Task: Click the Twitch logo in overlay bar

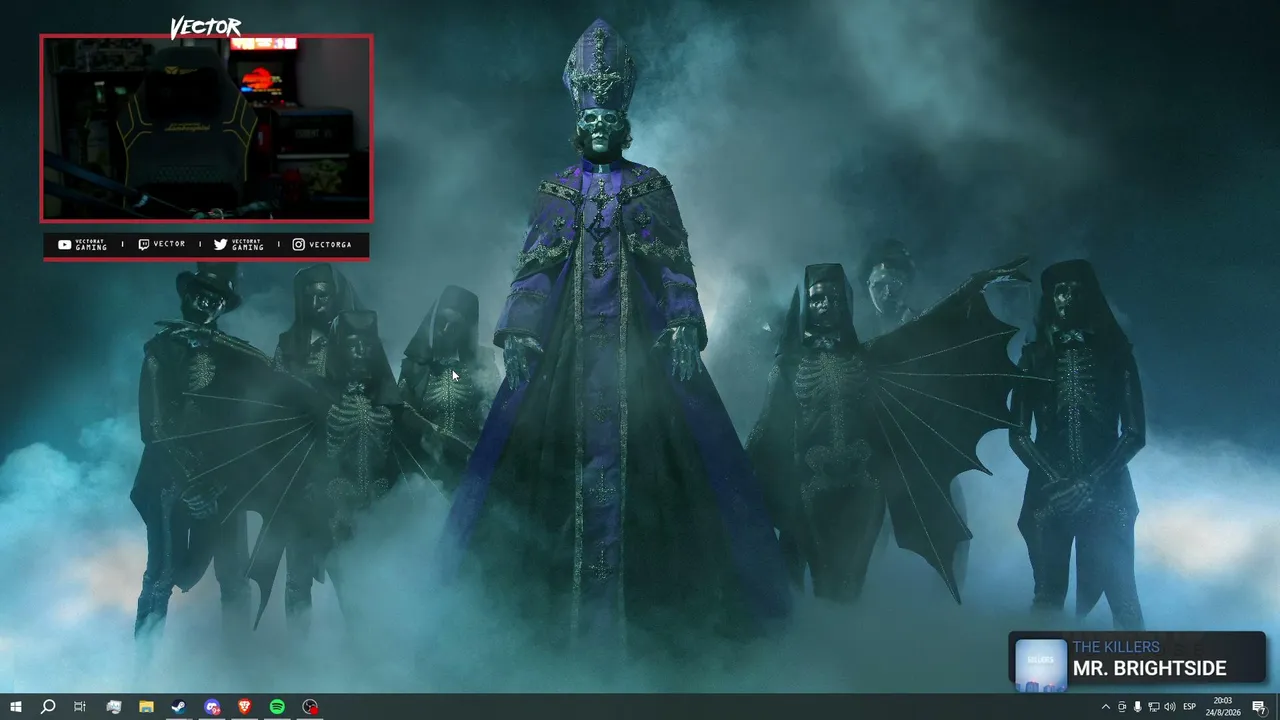Action: tap(144, 244)
